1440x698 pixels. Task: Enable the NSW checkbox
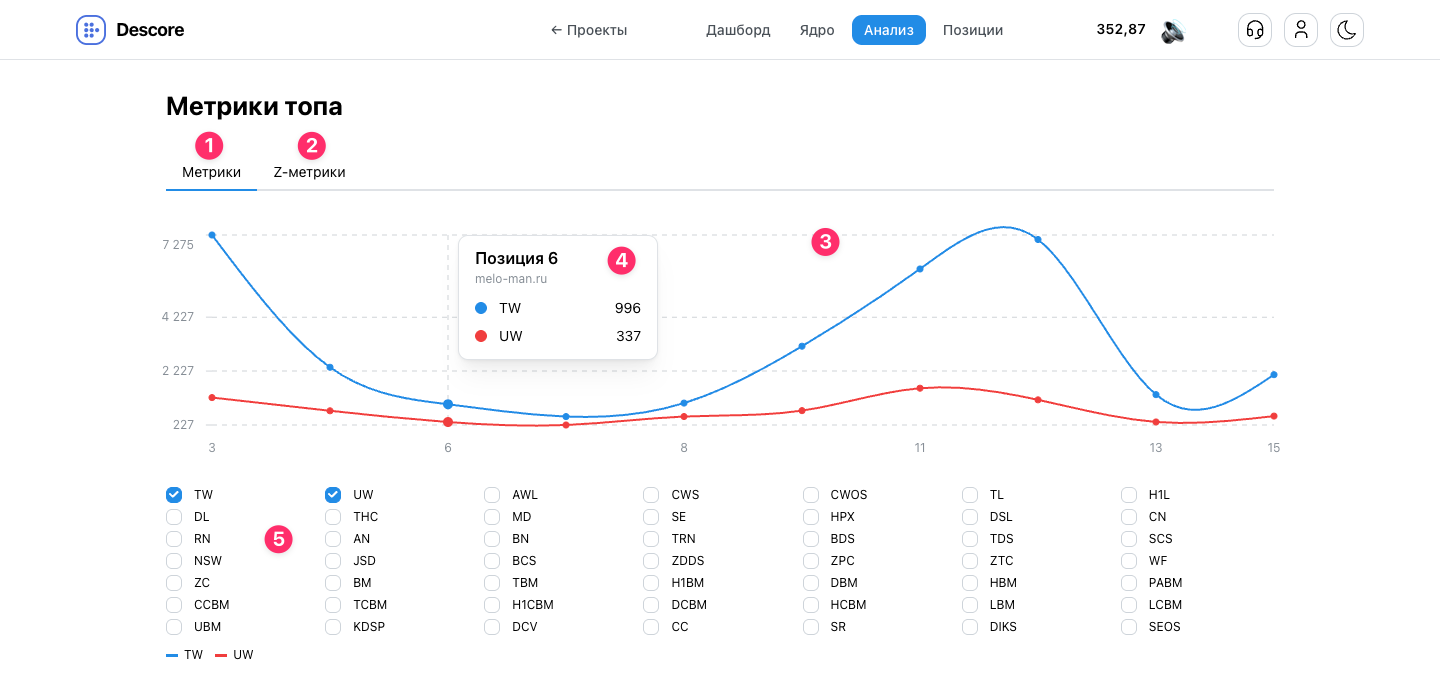[174, 561]
